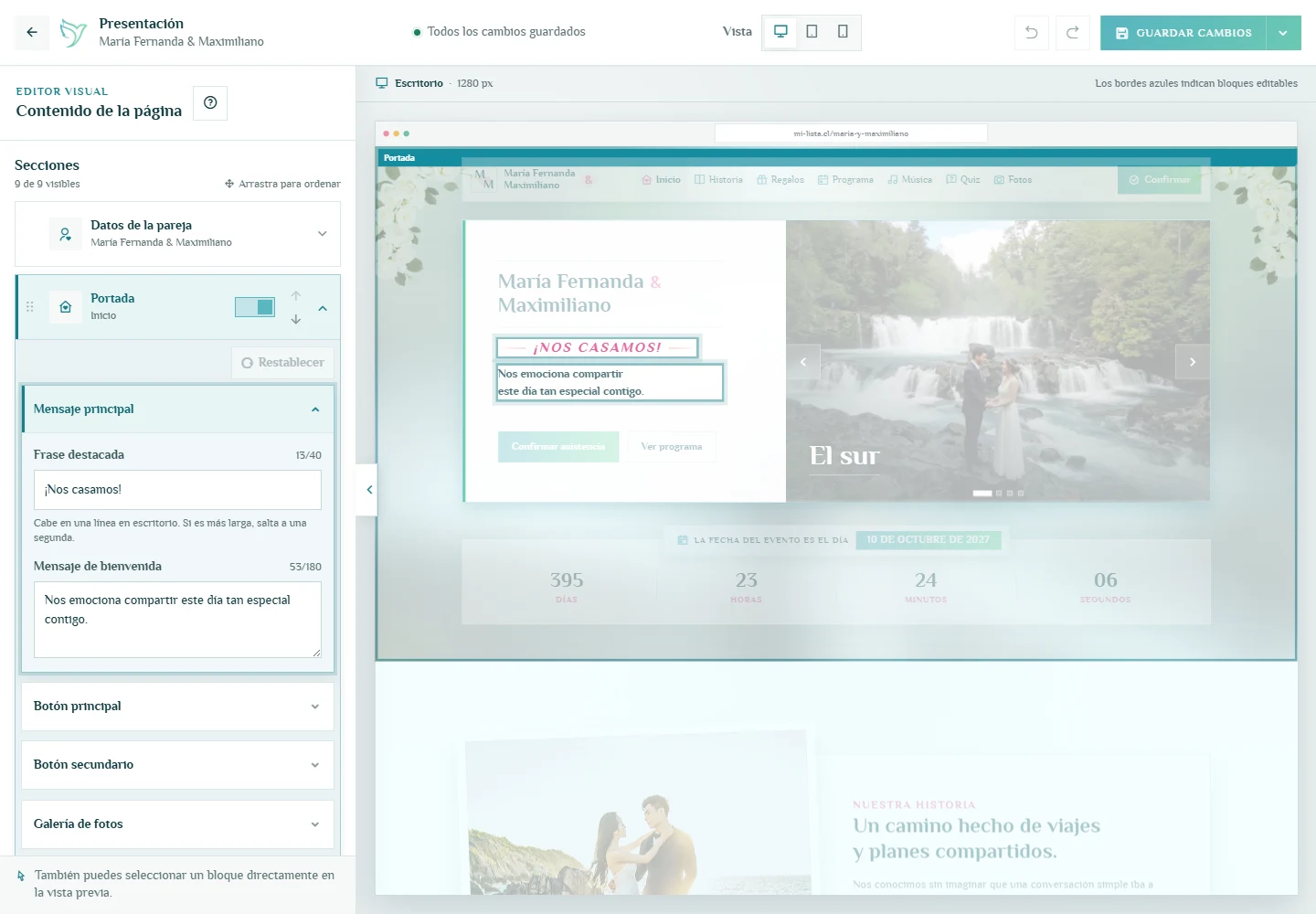The image size is (1316, 914).
Task: Open Regalos in preview navigation
Action: [780, 180]
